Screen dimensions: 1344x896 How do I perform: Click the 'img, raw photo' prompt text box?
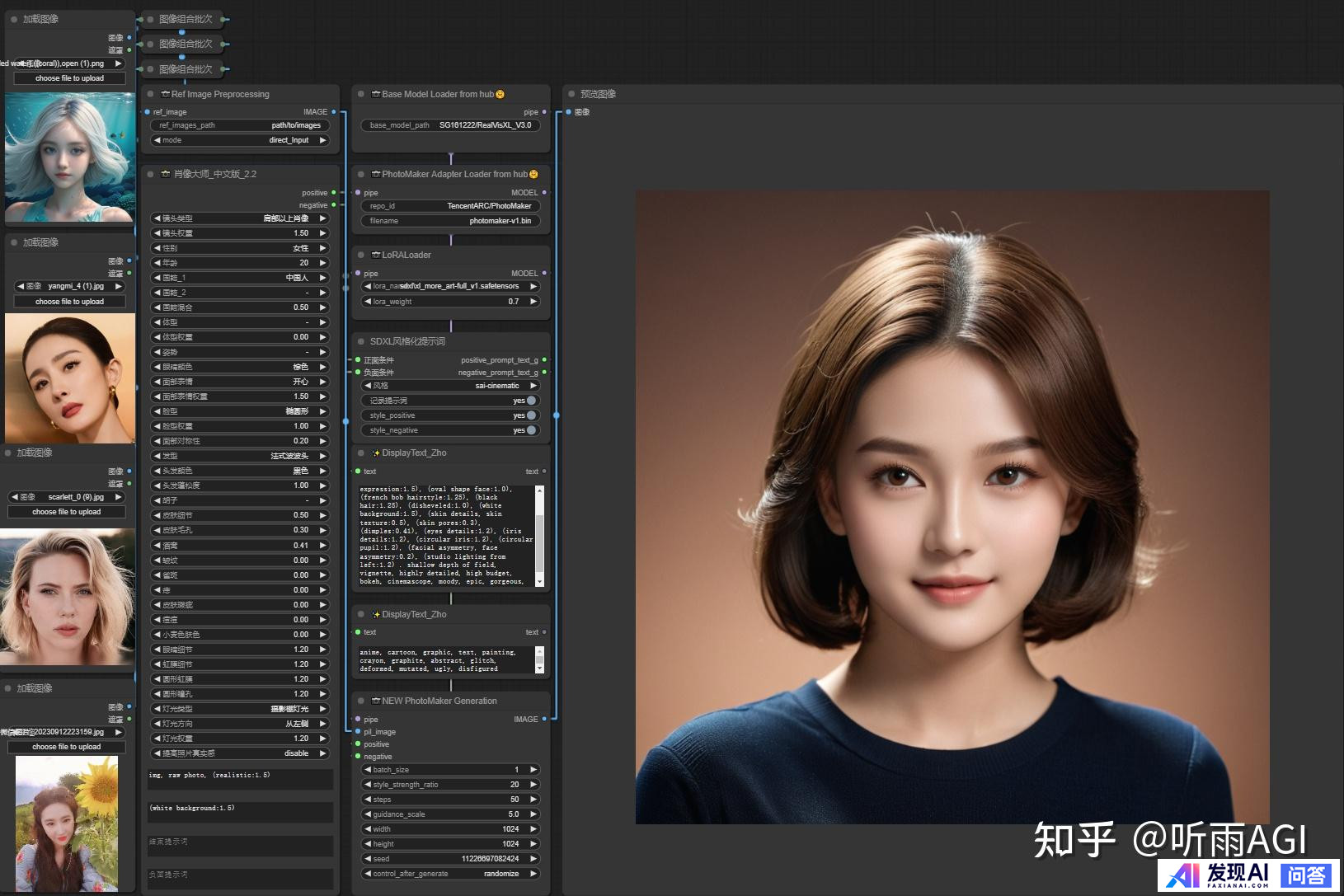[x=240, y=779]
